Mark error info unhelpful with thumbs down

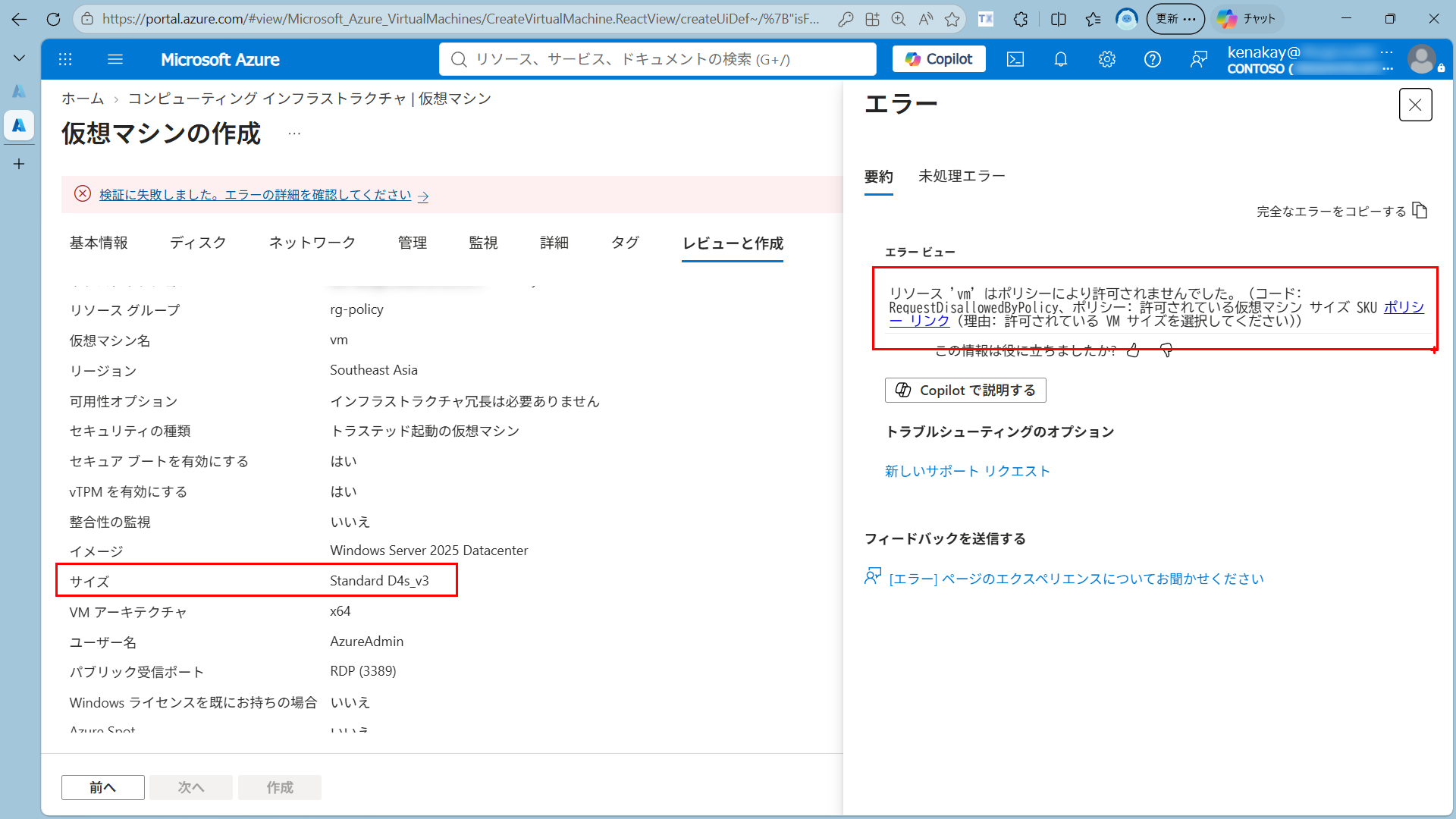[x=1166, y=350]
